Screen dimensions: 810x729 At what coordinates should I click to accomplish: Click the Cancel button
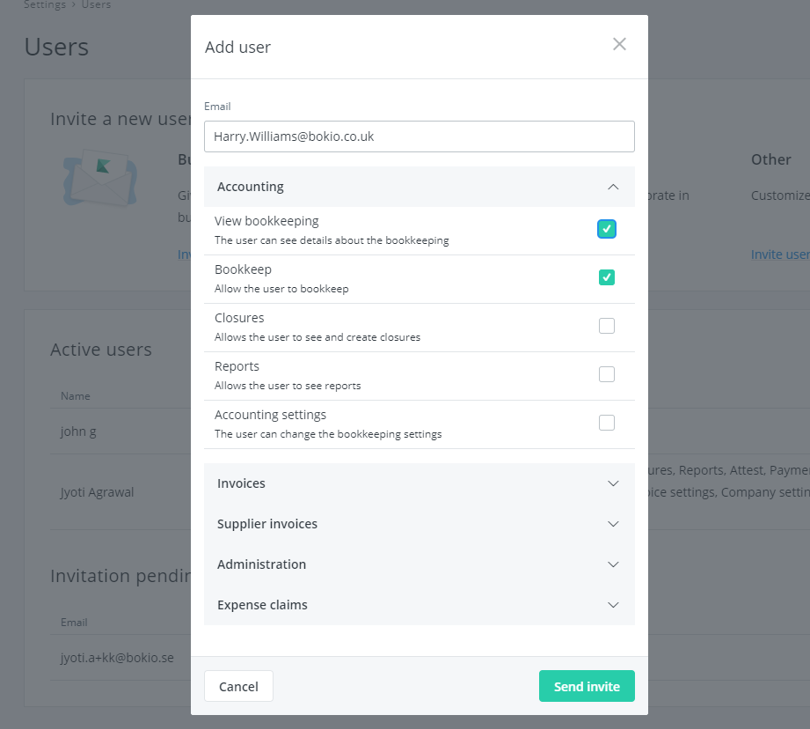coord(238,686)
